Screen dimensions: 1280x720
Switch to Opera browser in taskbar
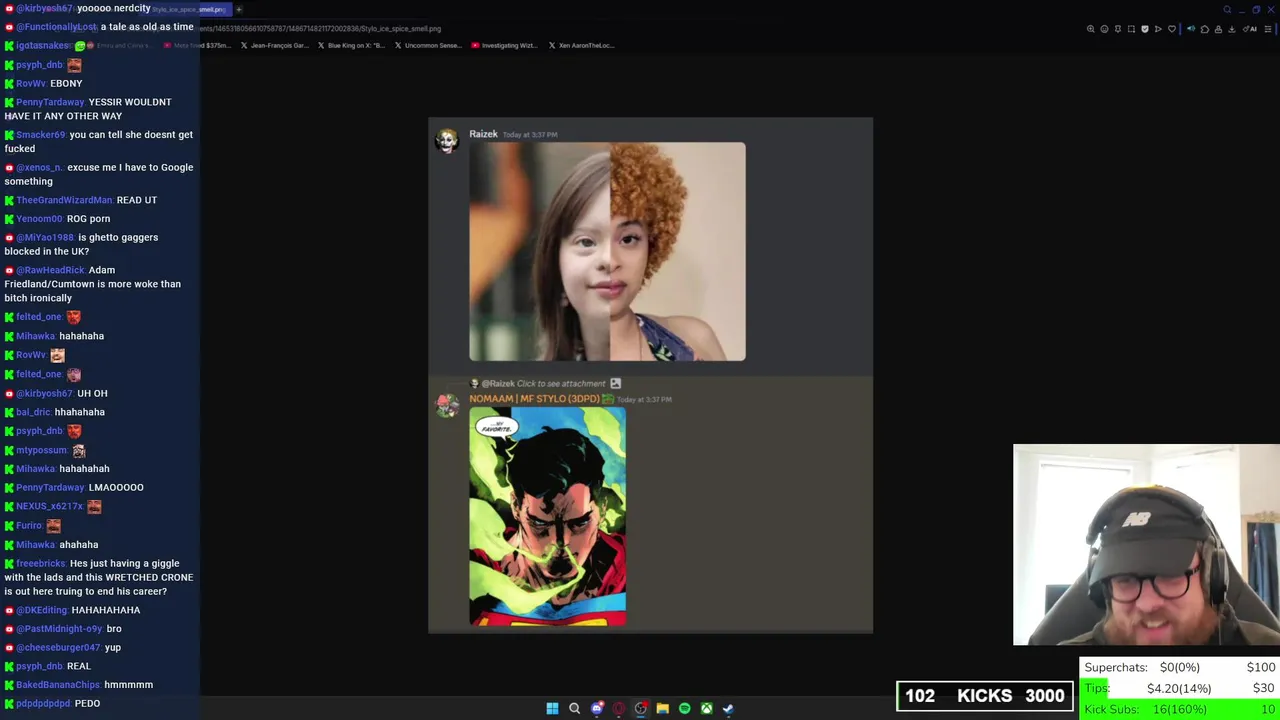click(619, 708)
